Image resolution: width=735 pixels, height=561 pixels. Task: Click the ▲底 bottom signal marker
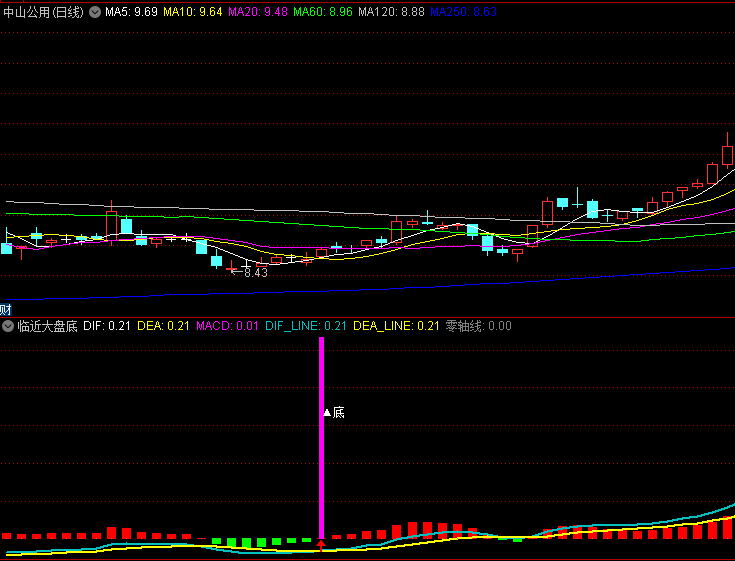[x=333, y=412]
